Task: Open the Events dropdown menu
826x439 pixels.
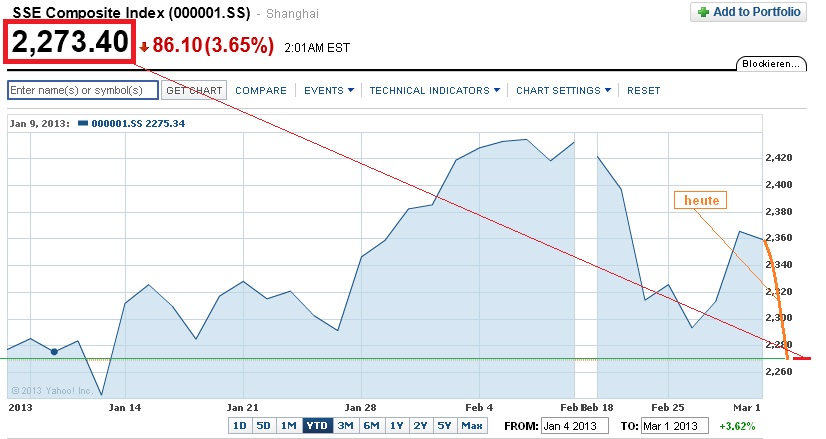Action: pyautogui.click(x=329, y=90)
